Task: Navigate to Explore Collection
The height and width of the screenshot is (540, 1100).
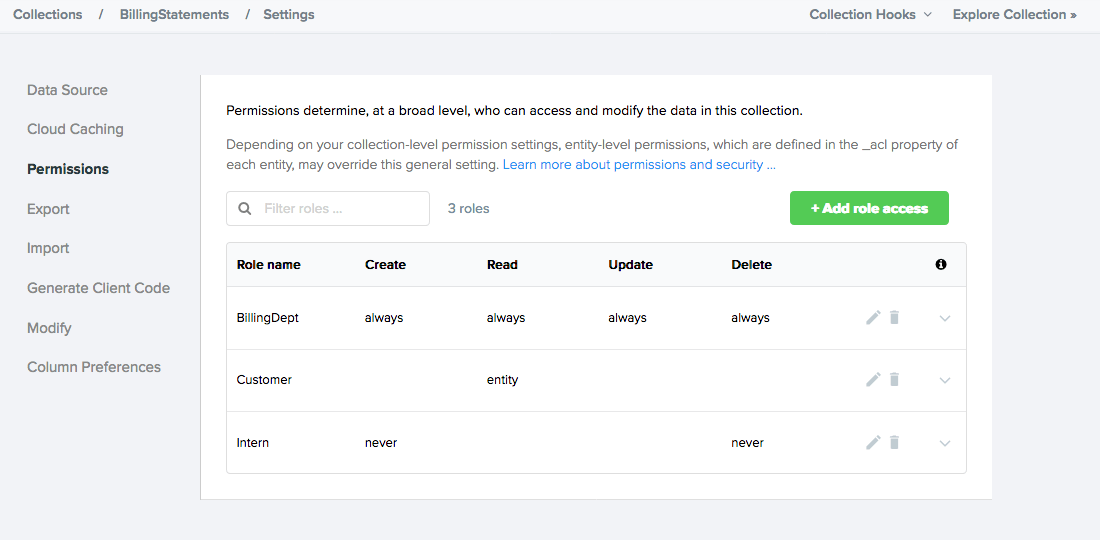Action: tap(1014, 15)
